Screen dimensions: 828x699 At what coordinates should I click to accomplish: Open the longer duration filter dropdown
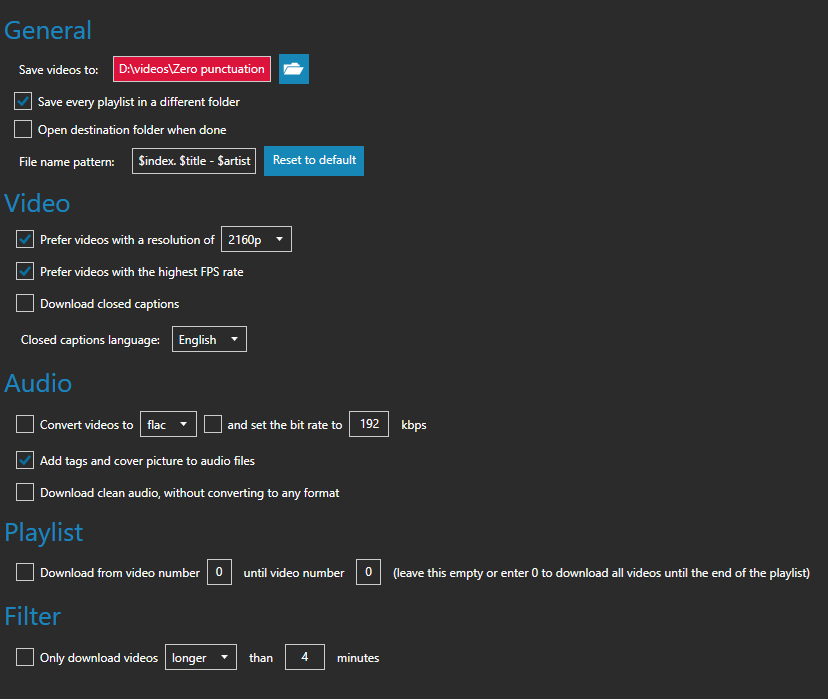(201, 657)
